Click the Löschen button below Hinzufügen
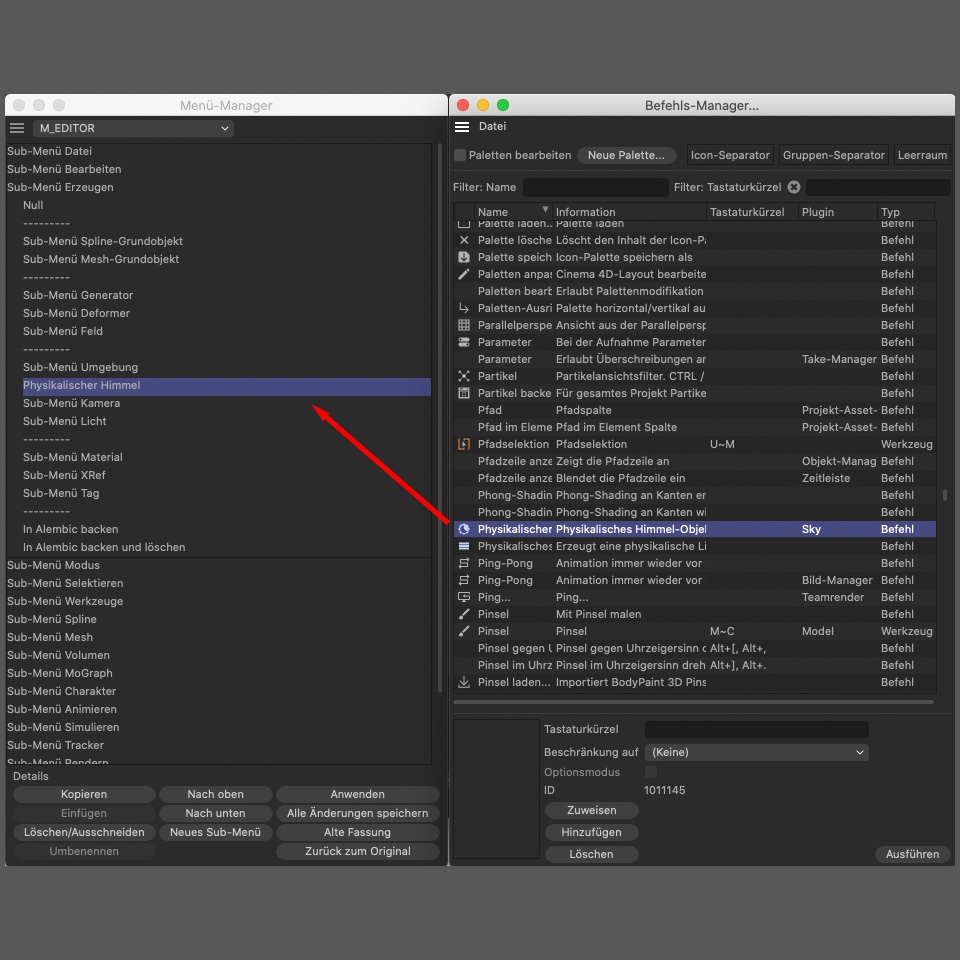The height and width of the screenshot is (960, 960). pyautogui.click(x=591, y=854)
